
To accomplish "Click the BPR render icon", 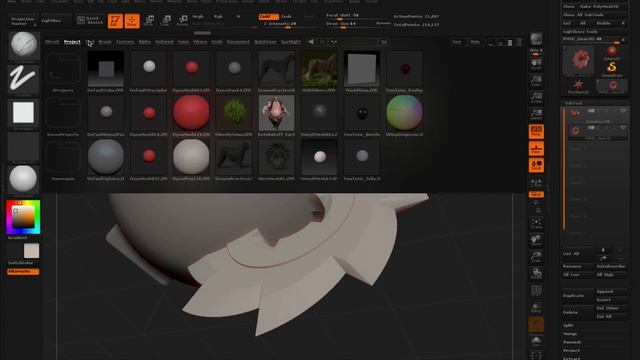I will (536, 39).
